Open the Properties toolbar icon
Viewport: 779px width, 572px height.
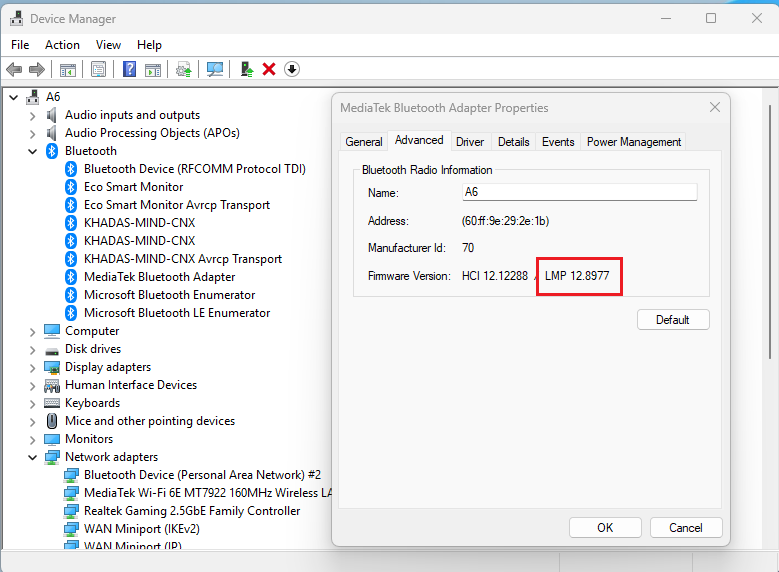(x=98, y=70)
